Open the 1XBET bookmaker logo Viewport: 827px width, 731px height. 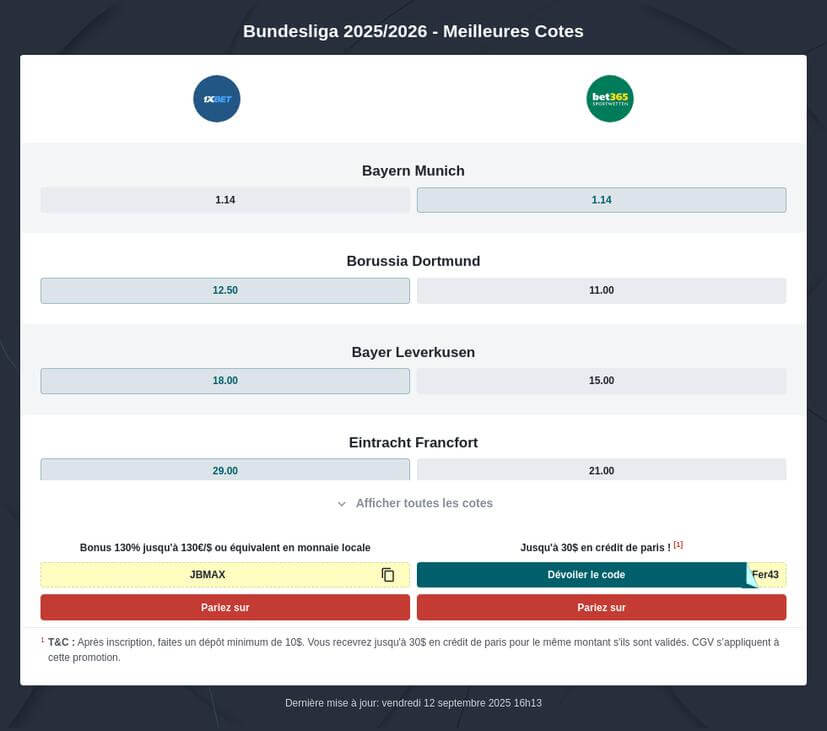click(x=217, y=99)
